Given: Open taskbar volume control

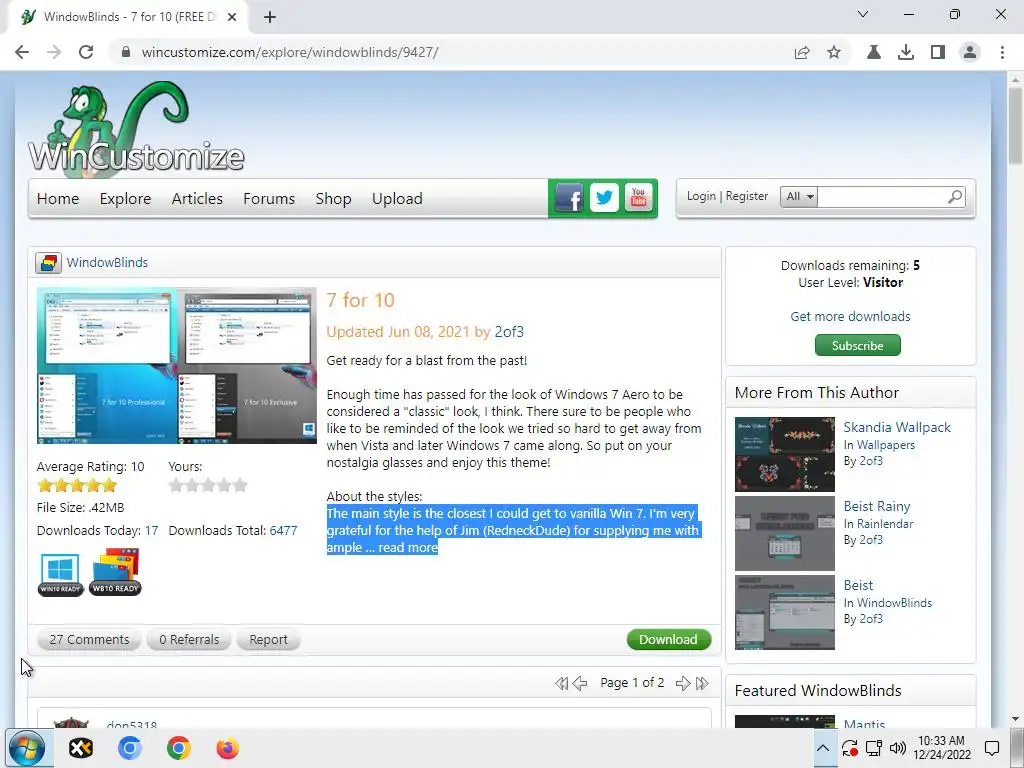Looking at the screenshot, I should click(x=898, y=748).
